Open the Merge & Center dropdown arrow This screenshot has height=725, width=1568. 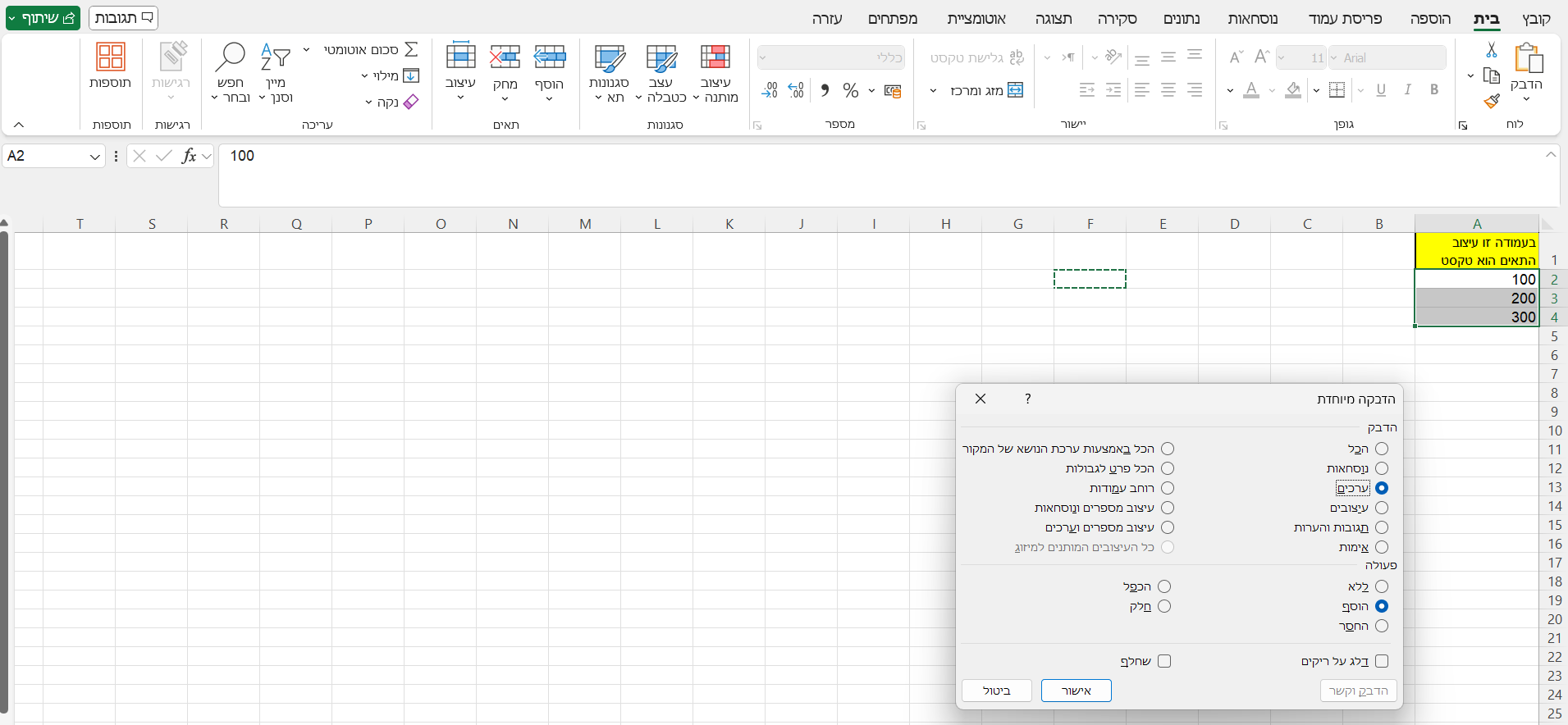tap(933, 90)
